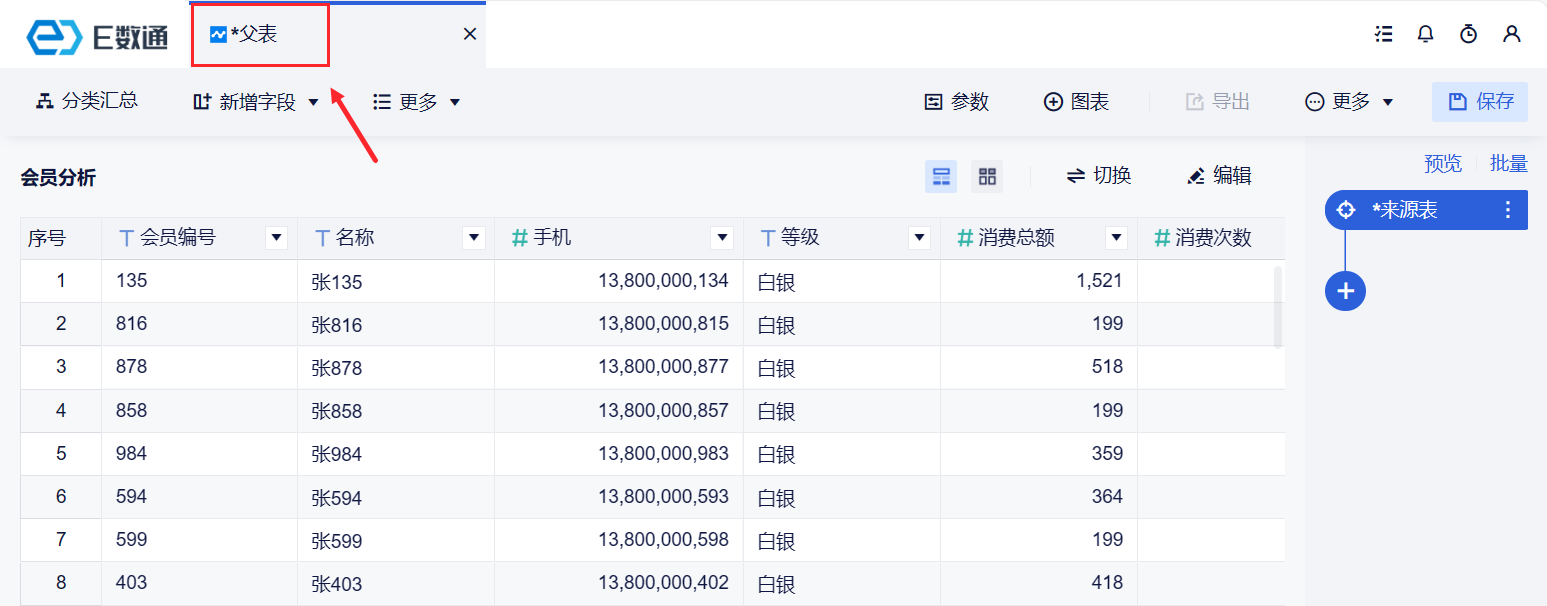Open the task list icon

point(1384,34)
